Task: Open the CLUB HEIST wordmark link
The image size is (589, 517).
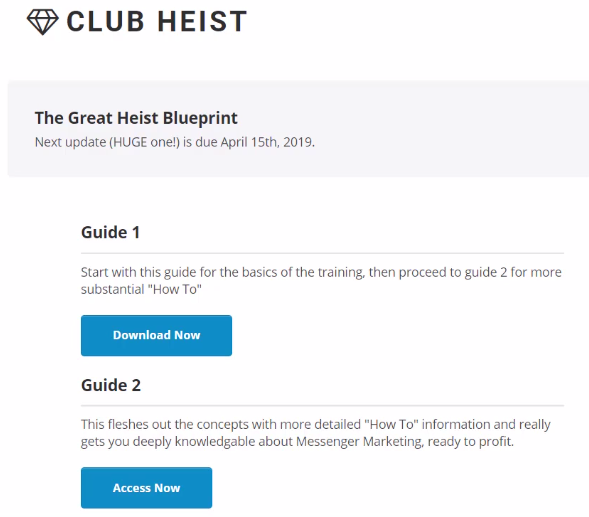Action: tap(157, 21)
